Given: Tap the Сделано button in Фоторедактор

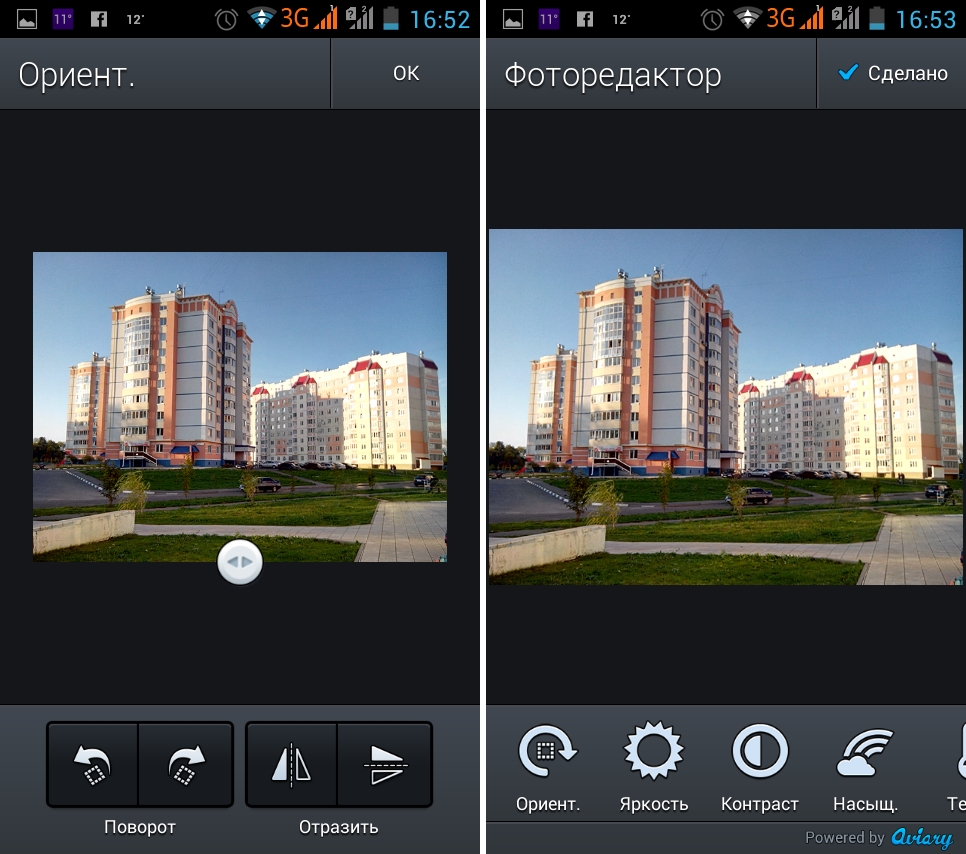Looking at the screenshot, I should 893,73.
